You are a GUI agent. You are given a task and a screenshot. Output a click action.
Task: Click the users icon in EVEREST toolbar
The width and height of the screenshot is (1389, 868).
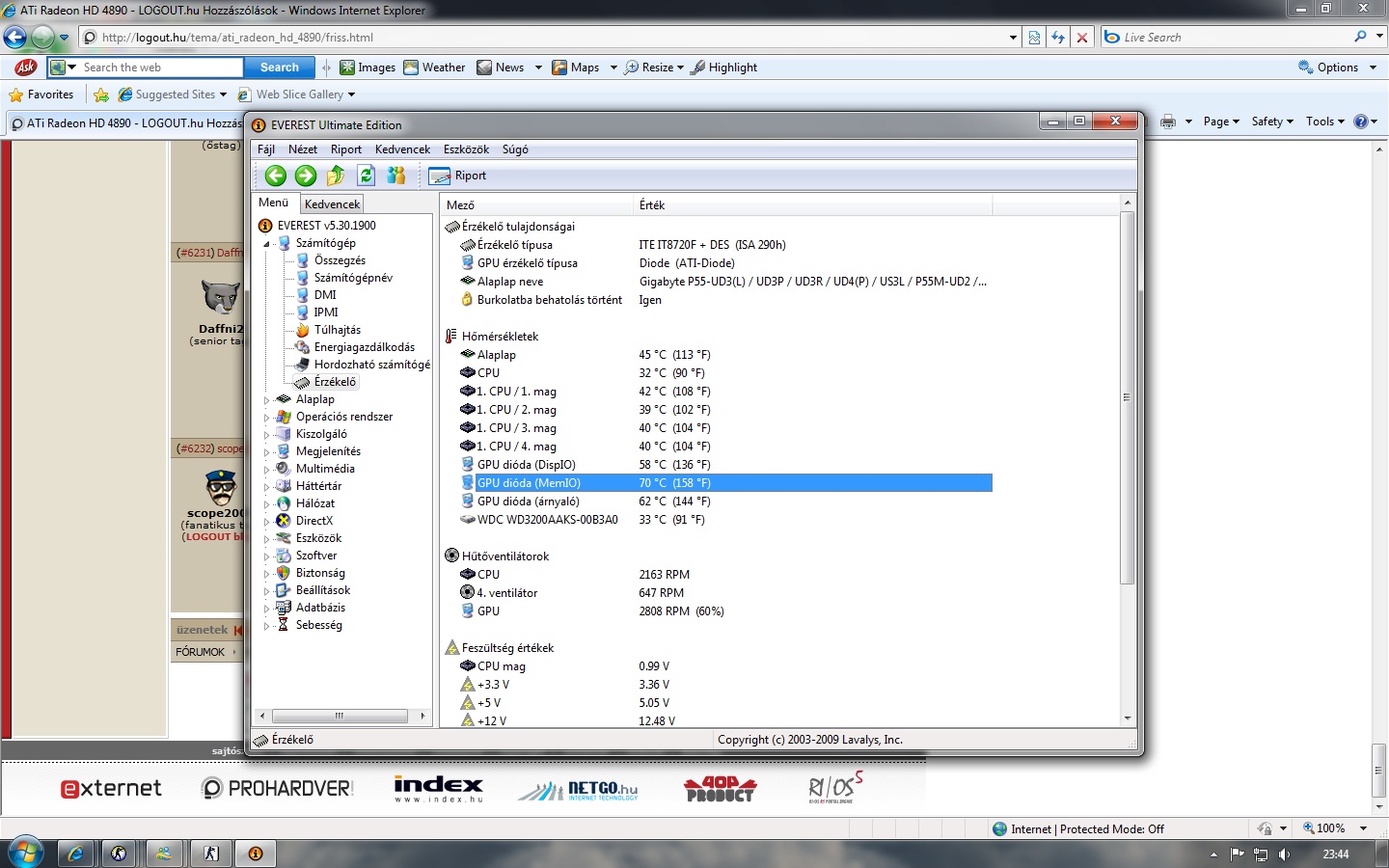395,176
